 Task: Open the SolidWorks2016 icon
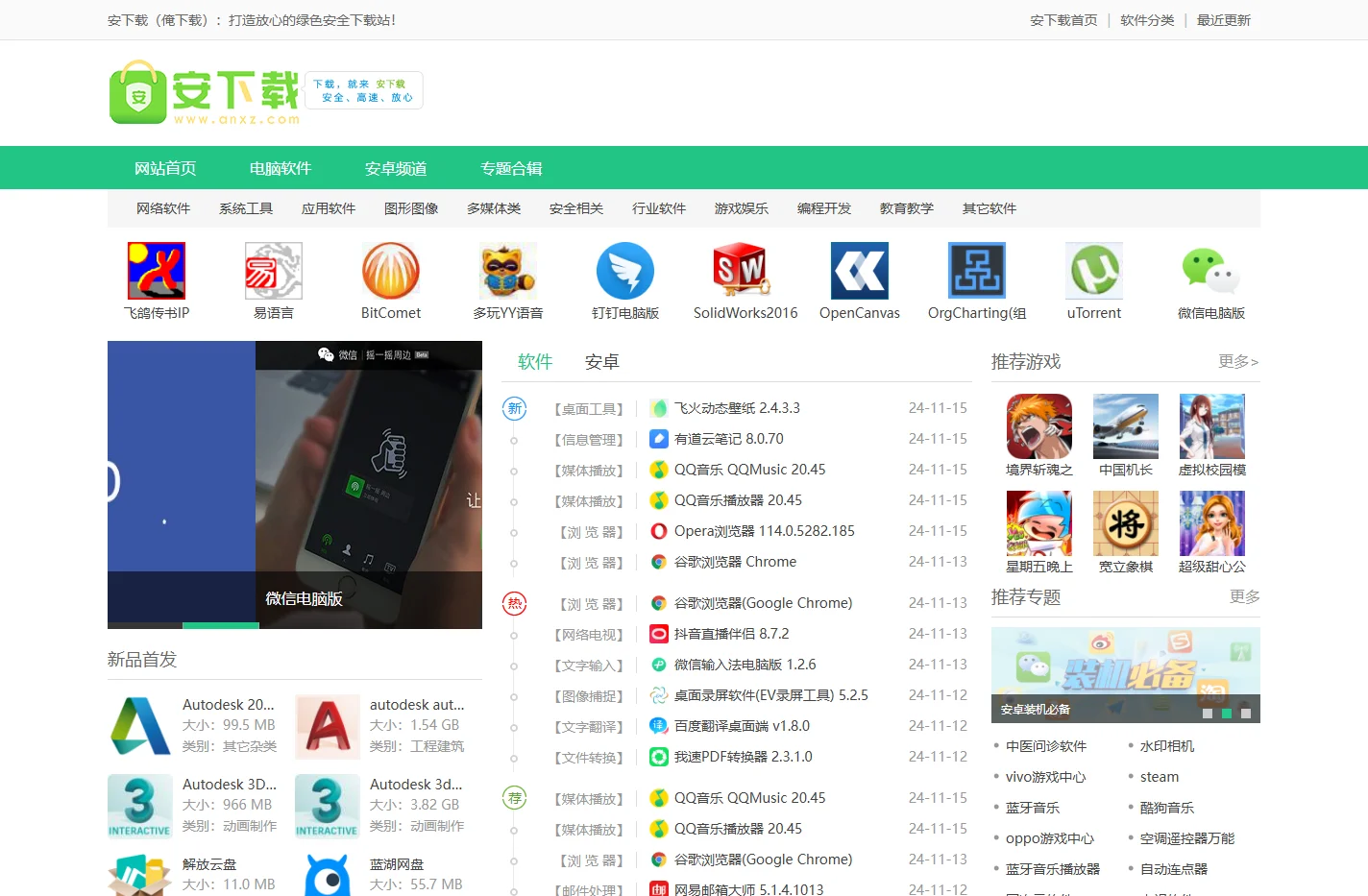coord(743,271)
